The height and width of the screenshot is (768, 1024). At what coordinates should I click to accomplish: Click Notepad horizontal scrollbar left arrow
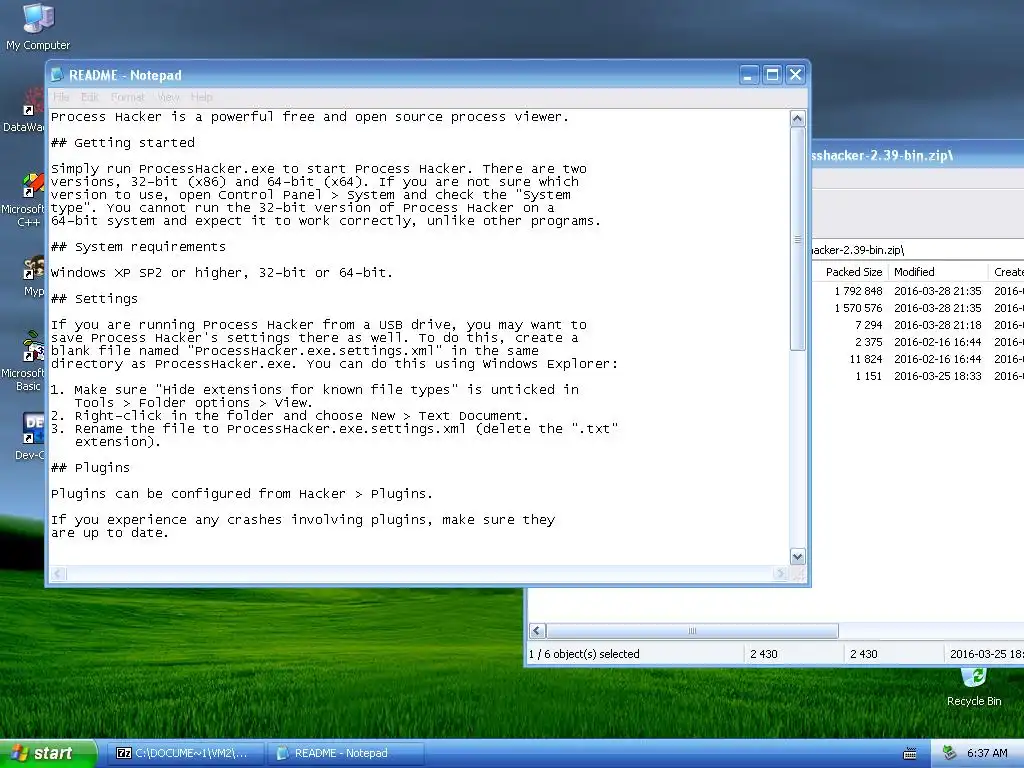(58, 573)
